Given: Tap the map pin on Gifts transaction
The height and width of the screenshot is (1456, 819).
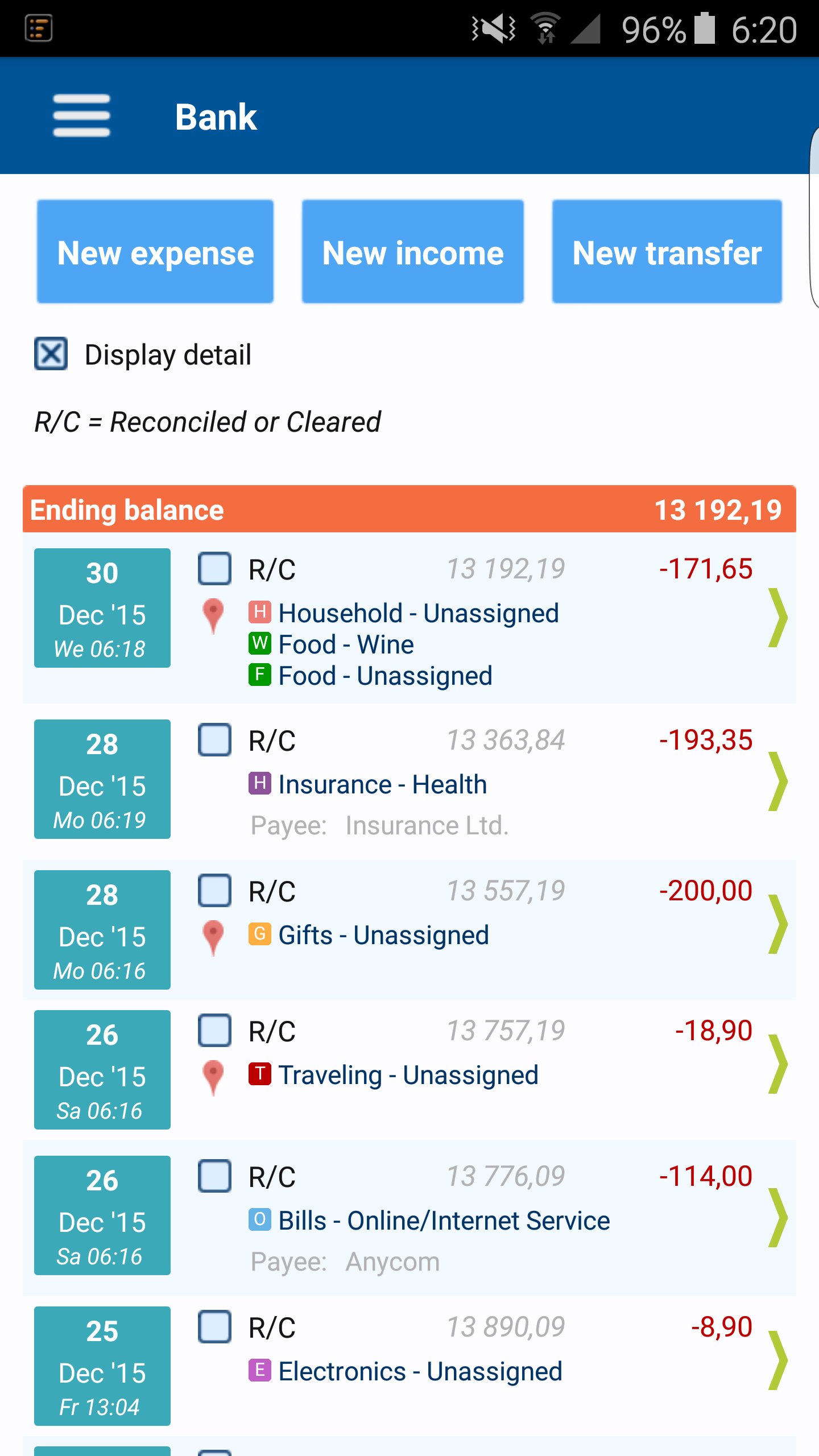Looking at the screenshot, I should point(213,938).
